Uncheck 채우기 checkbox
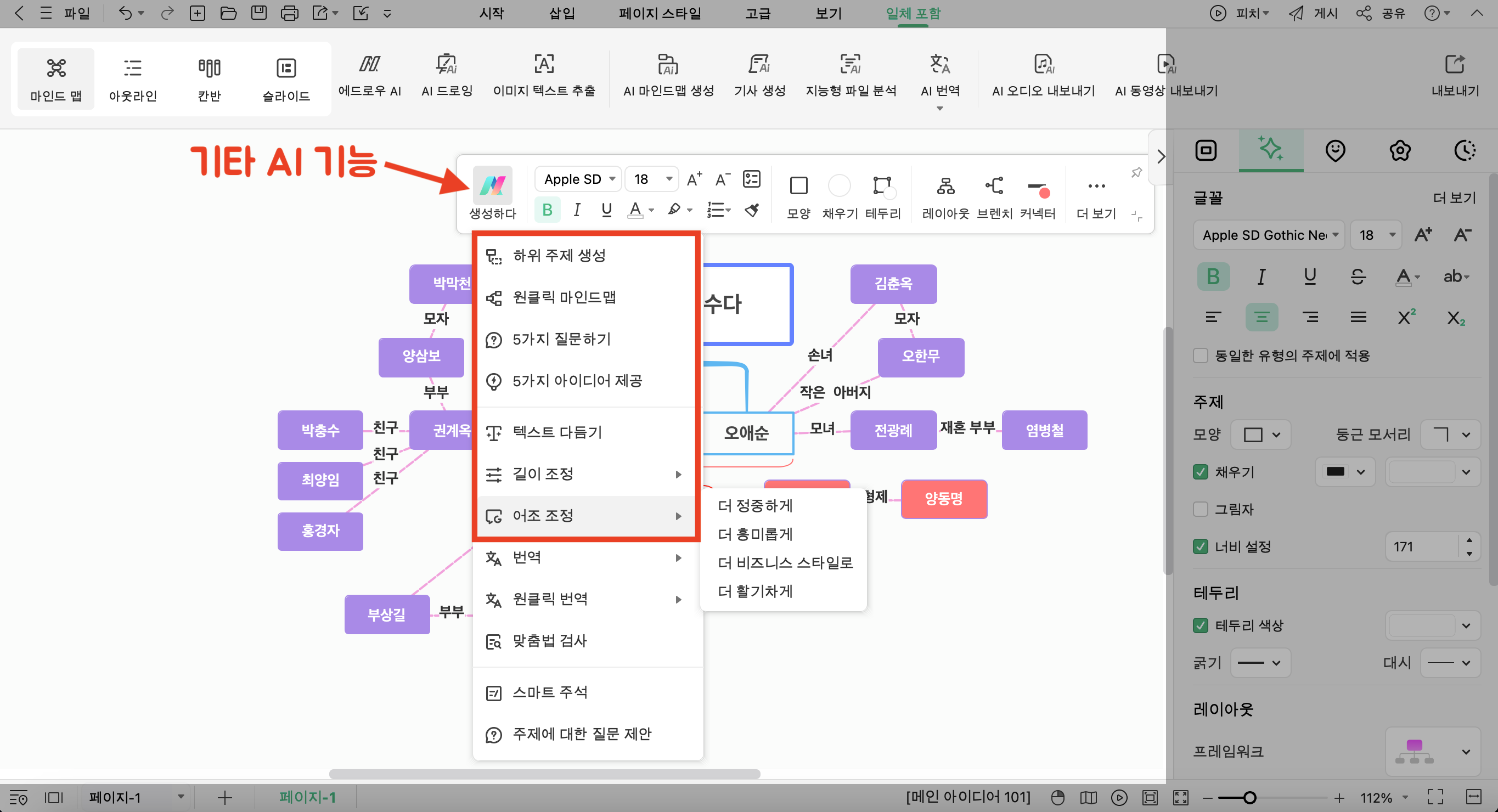This screenshot has height=812, width=1498. (x=1201, y=472)
